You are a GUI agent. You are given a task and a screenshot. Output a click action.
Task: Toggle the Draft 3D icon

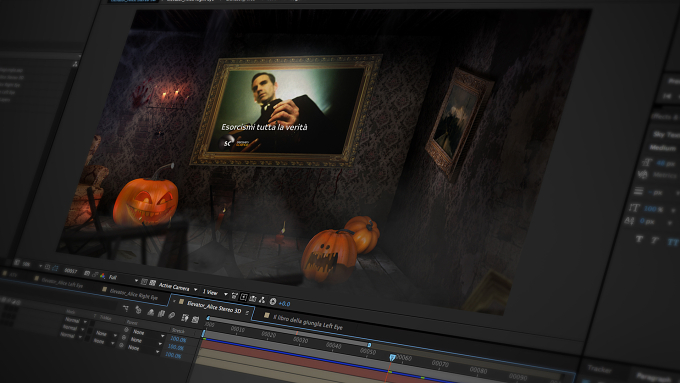[x=138, y=310]
